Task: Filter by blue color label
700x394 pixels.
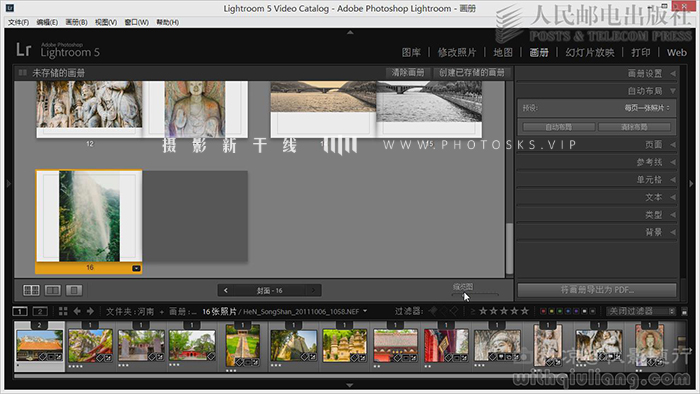Action: pyautogui.click(x=567, y=311)
